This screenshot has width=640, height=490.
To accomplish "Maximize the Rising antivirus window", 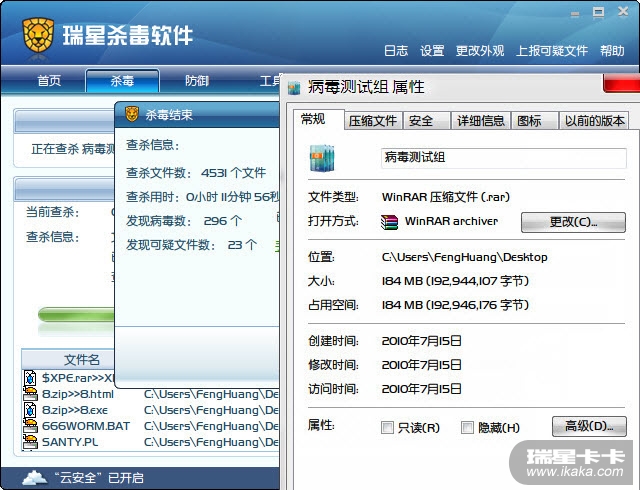I will click(598, 12).
